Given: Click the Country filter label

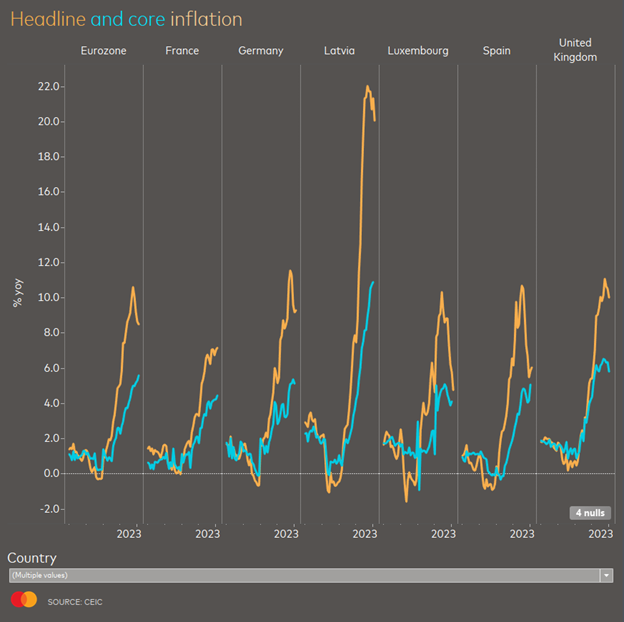Looking at the screenshot, I should point(32,558).
